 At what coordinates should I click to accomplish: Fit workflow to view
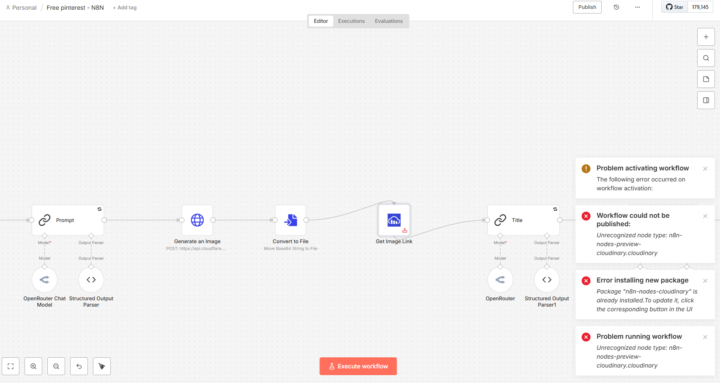click(x=11, y=366)
